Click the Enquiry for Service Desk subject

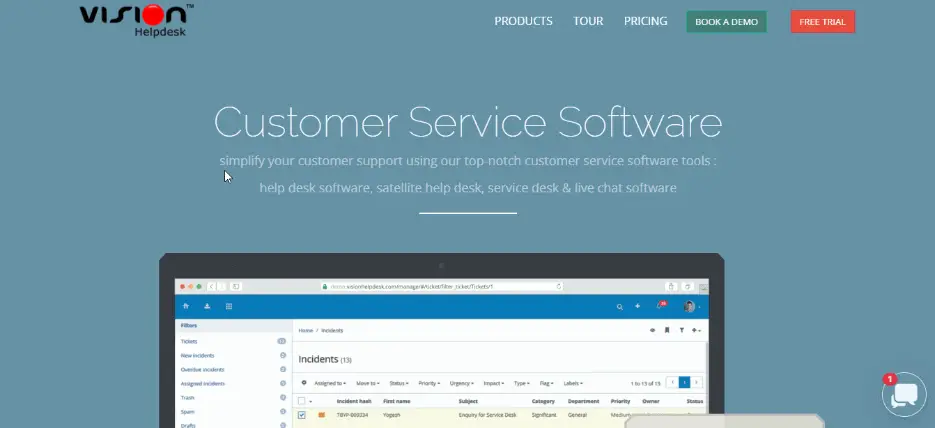pos(488,415)
